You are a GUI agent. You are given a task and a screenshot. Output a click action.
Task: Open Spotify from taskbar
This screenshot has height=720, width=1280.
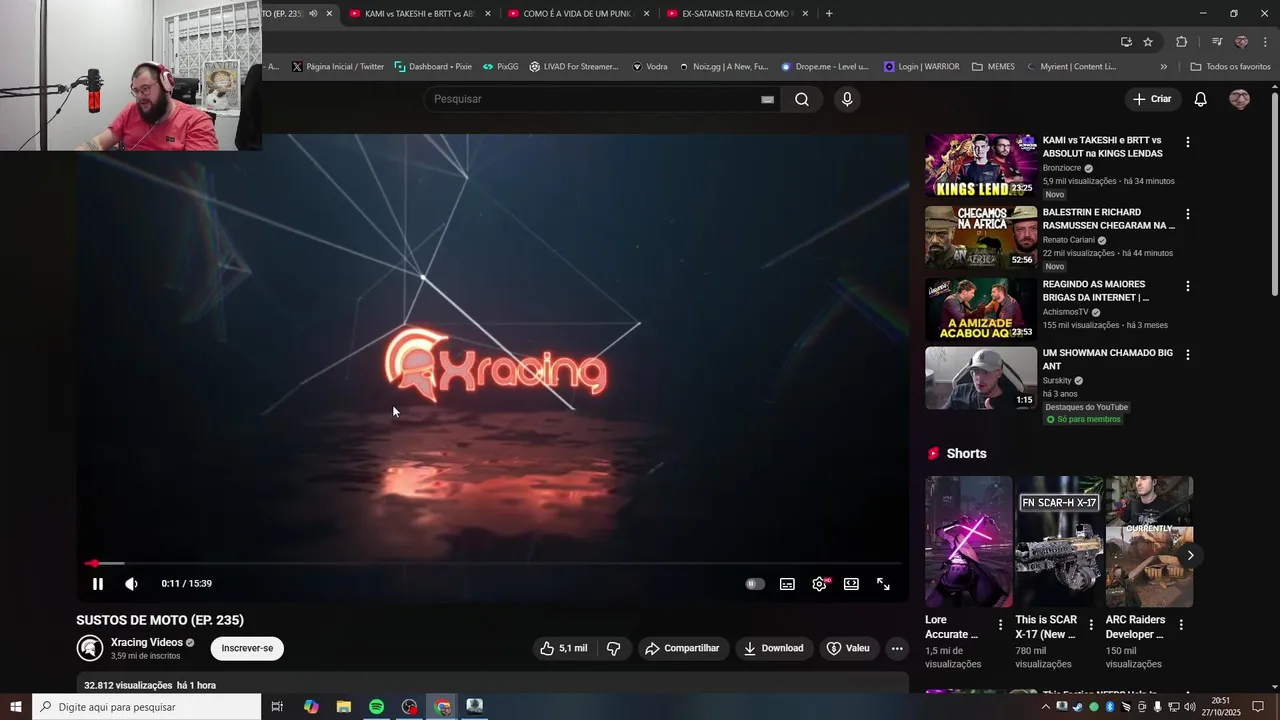tap(377, 707)
